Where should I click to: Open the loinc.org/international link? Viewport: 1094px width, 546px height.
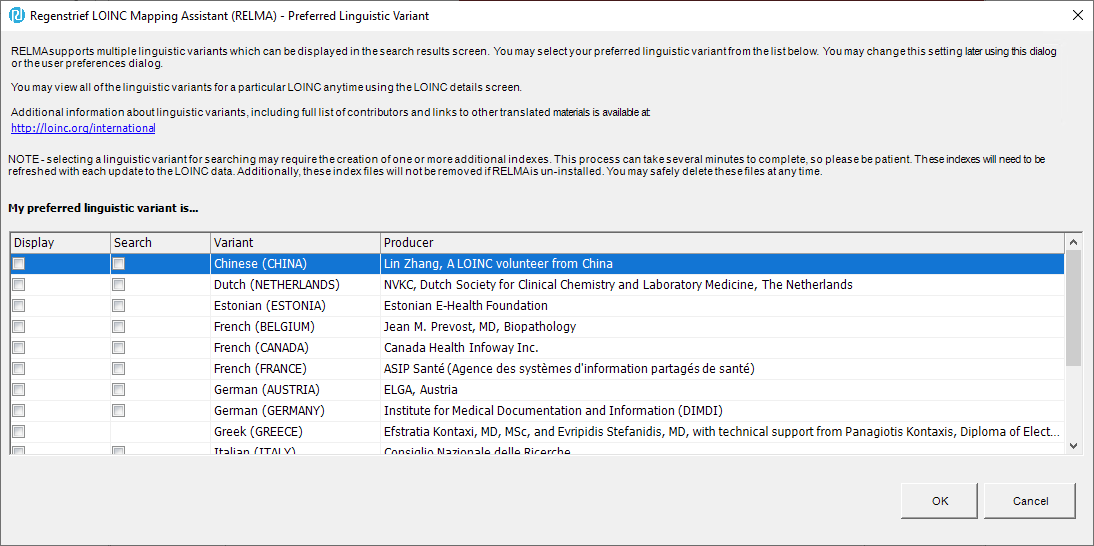tap(83, 128)
